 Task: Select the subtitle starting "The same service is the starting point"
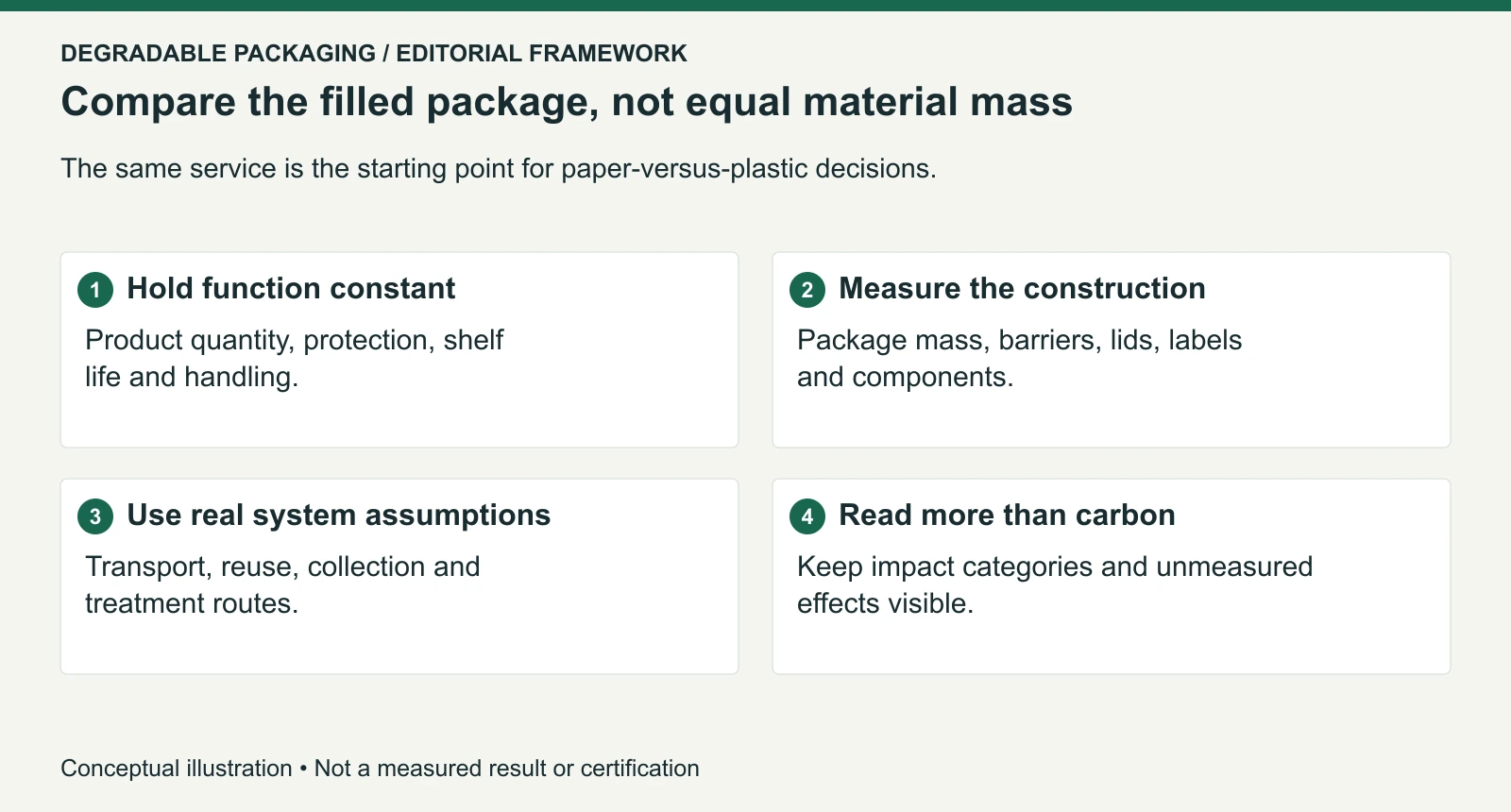[x=499, y=168]
